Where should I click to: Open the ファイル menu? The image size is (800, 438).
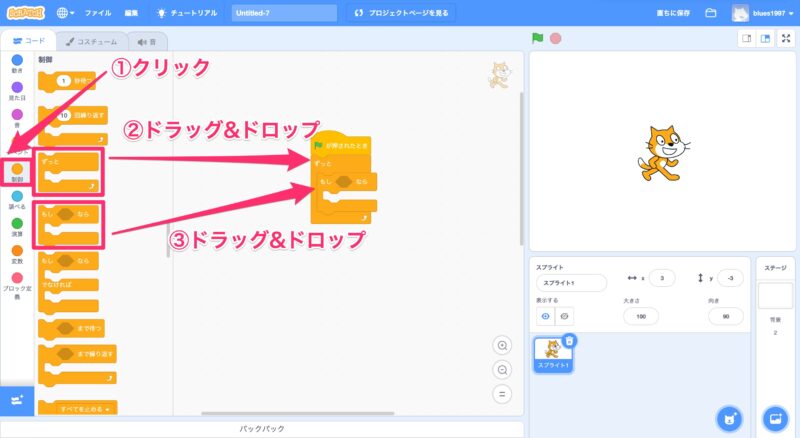[x=98, y=14]
